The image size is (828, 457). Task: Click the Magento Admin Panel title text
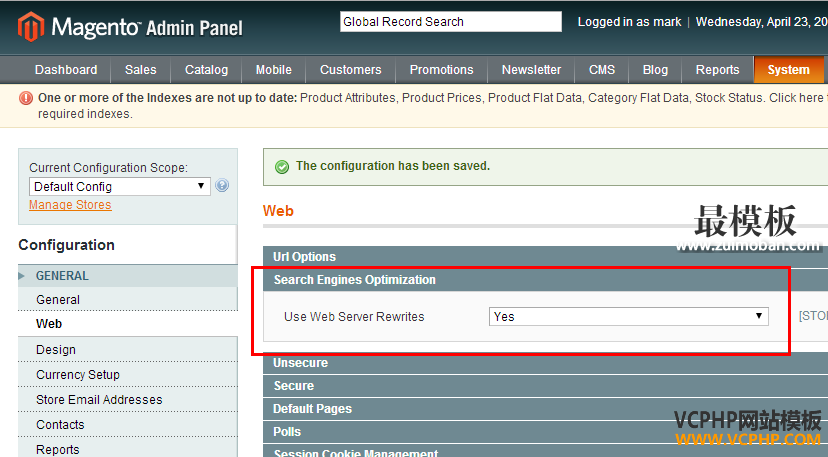point(147,27)
